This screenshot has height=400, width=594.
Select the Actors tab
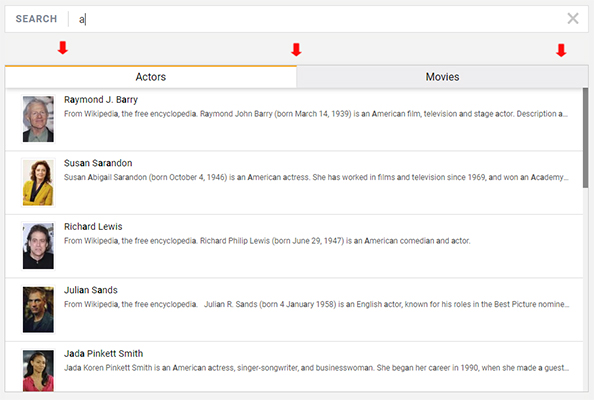click(151, 77)
